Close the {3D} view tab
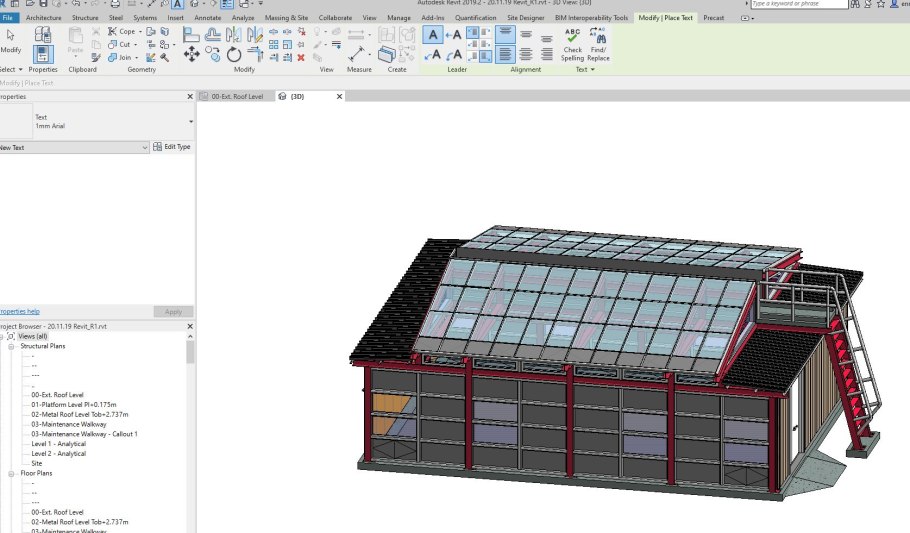910x533 pixels. [x=340, y=96]
